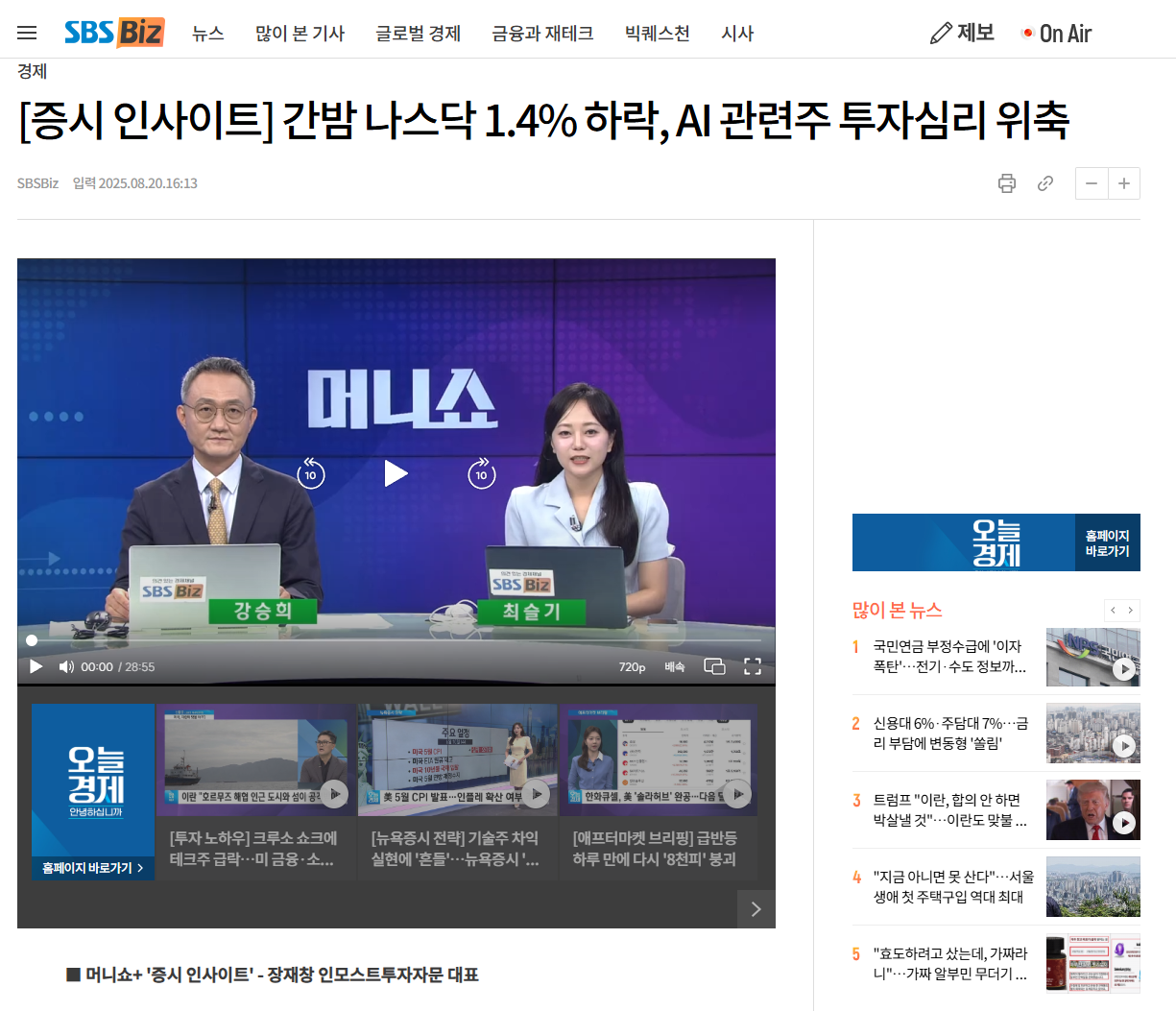Open 지금 아니면 못 산다 thumbnail
Viewport: 1176px width, 1011px height.
(1093, 887)
